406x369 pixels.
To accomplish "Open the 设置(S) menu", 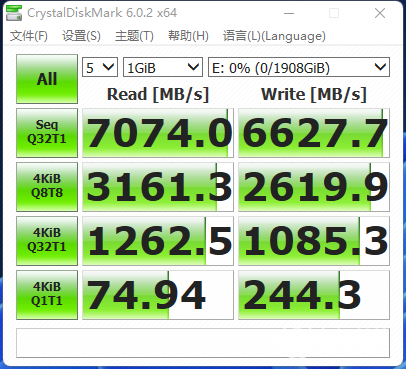I will pyautogui.click(x=81, y=36).
